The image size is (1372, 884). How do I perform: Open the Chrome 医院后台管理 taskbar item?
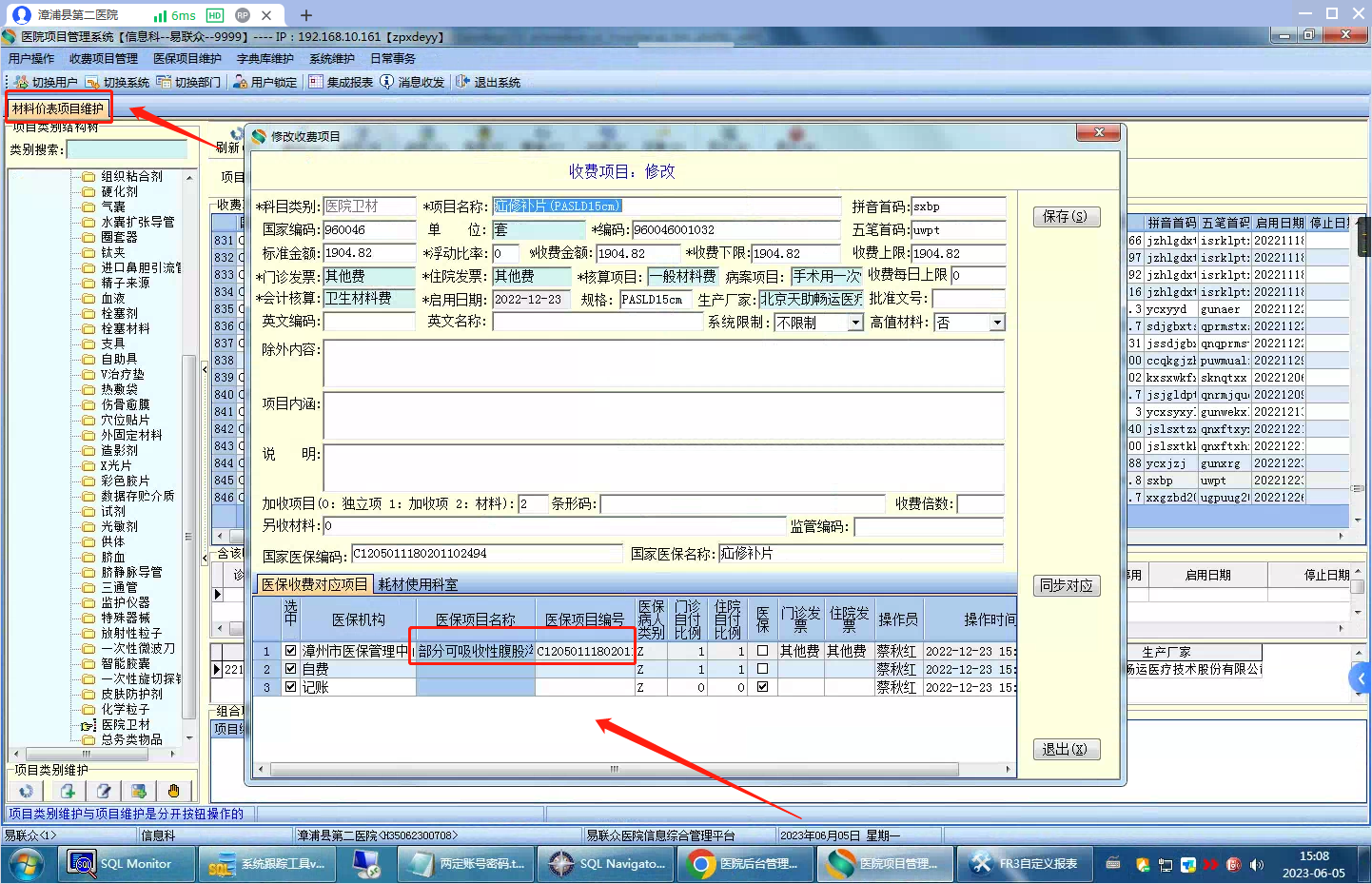747,864
